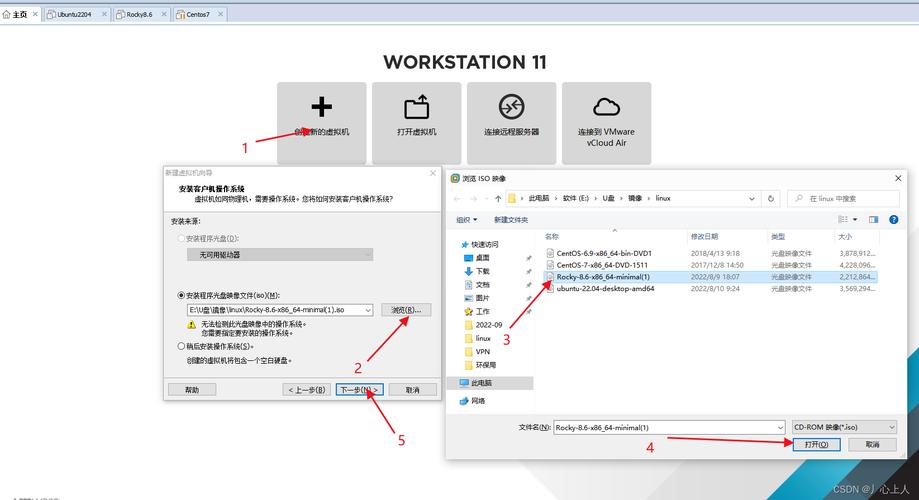Screen dimensions: 919x500
Task: Click the warning triangle icon in the wizard
Action: click(x=191, y=324)
